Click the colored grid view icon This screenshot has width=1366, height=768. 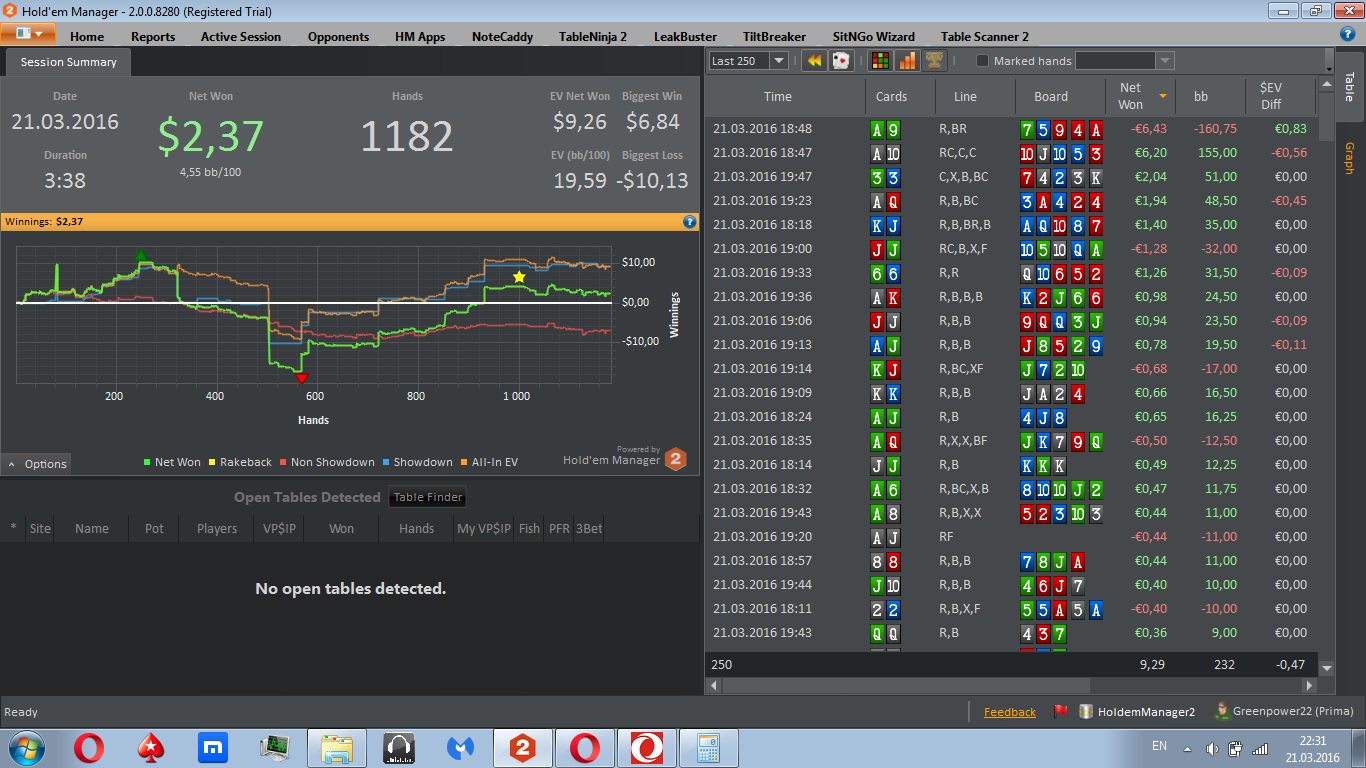coord(880,61)
